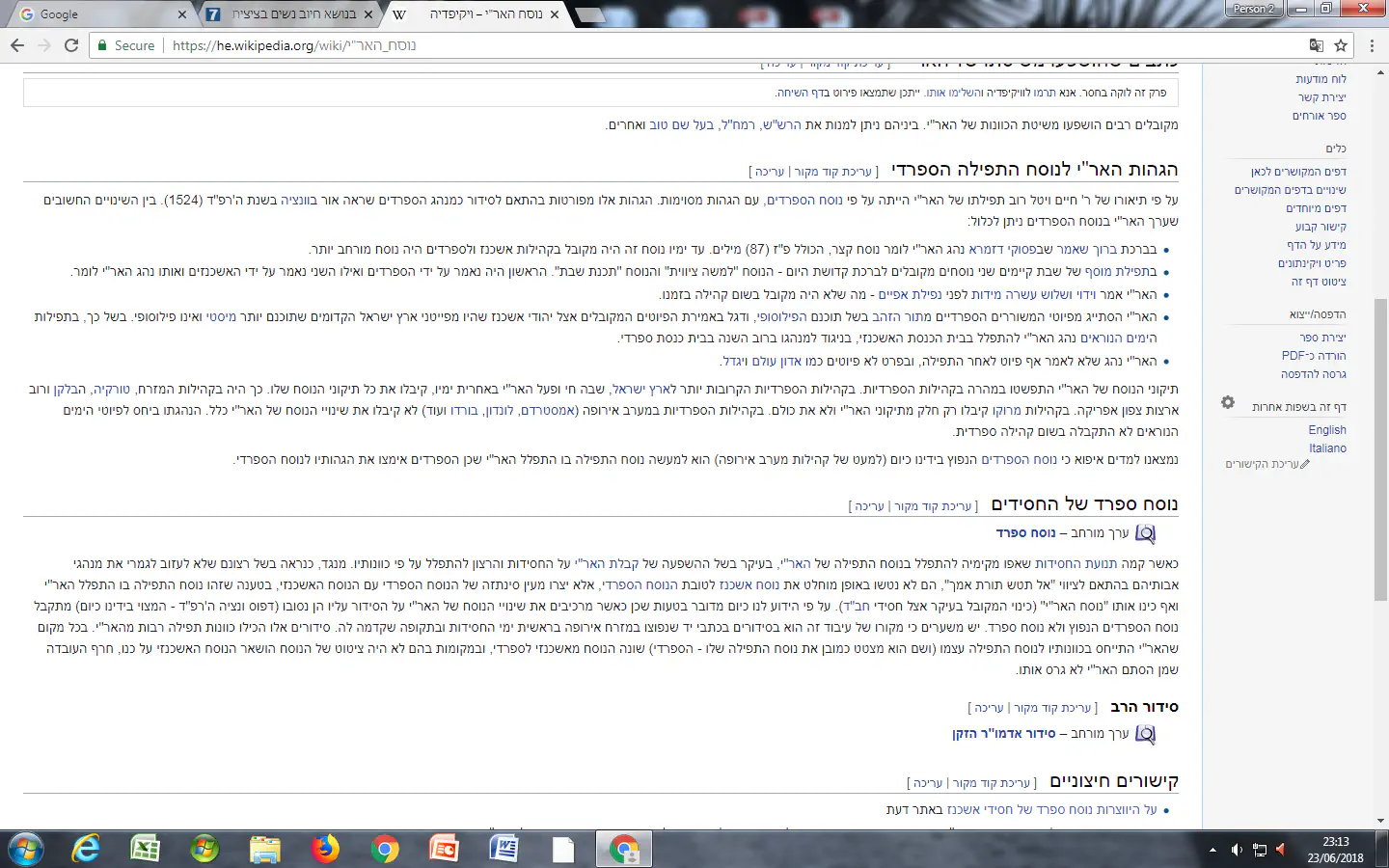Image resolution: width=1389 pixels, height=868 pixels.
Task: Open the Chrome three-dot menu
Action: [x=1372, y=45]
